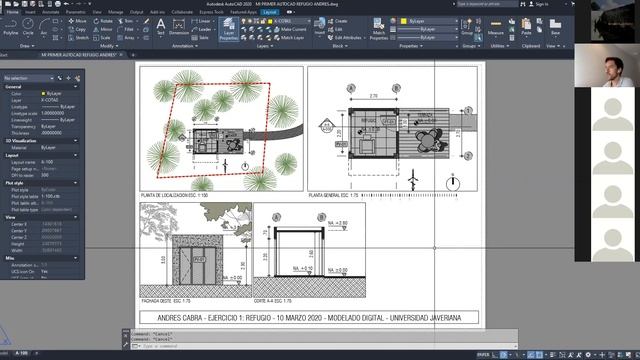The width and height of the screenshot is (640, 360).
Task: Click the Sign In button
Action: [x=539, y=4]
